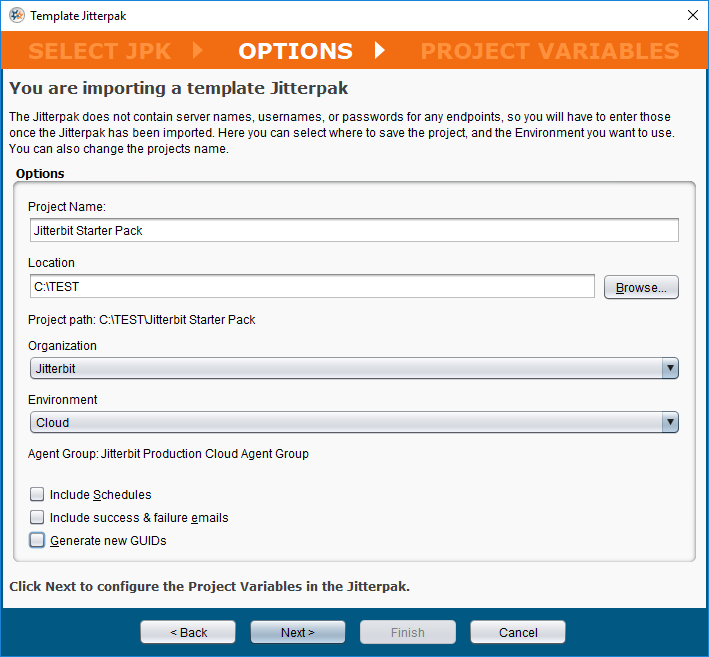Jump to the PROJECT VARIABLES step
The height and width of the screenshot is (657, 709).
click(x=550, y=51)
